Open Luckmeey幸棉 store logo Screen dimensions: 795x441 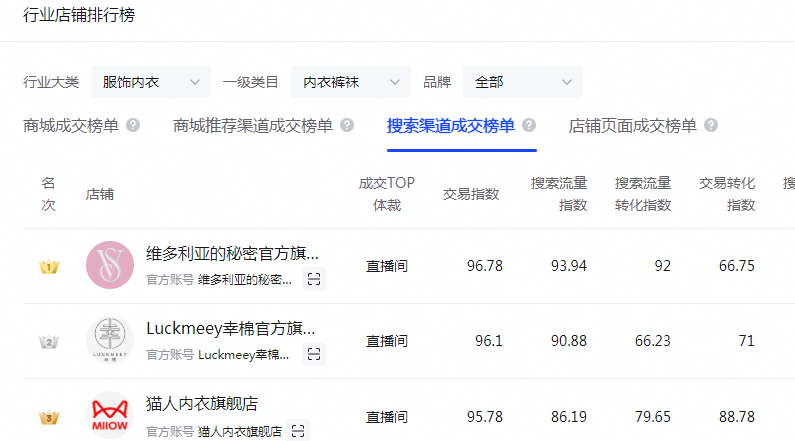(x=110, y=340)
